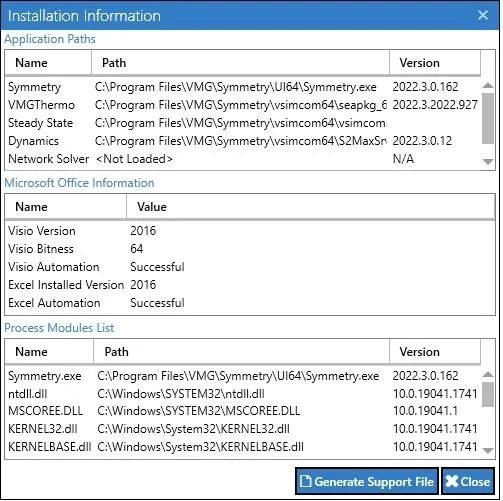Click the N/A version cell

coord(403,159)
